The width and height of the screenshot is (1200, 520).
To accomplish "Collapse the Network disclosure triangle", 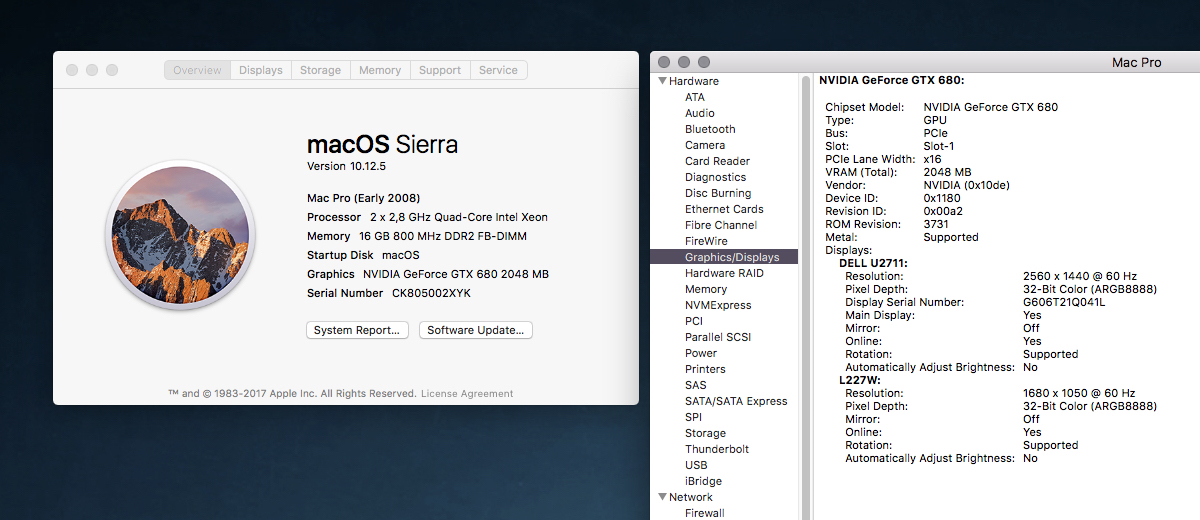I will 662,497.
